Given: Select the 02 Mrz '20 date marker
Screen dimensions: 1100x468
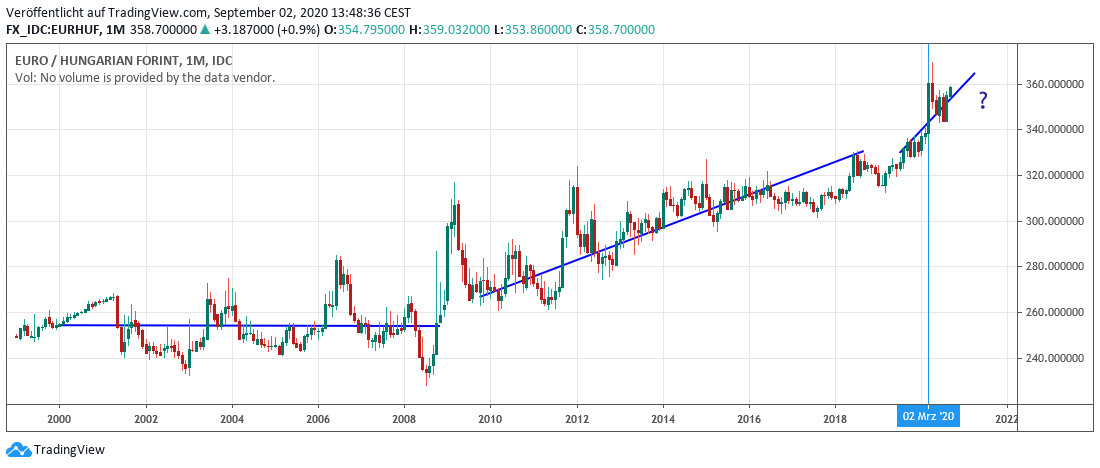Looking at the screenshot, I should click(928, 416).
